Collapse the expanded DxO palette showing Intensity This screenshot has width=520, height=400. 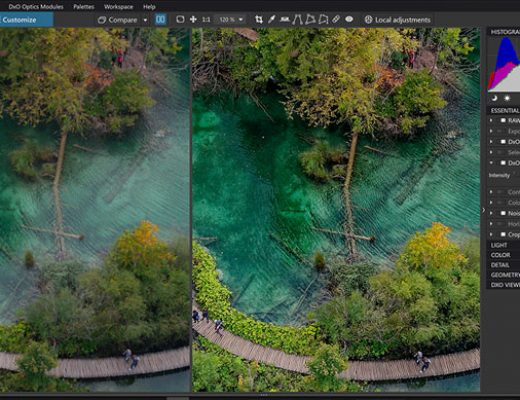(491, 163)
